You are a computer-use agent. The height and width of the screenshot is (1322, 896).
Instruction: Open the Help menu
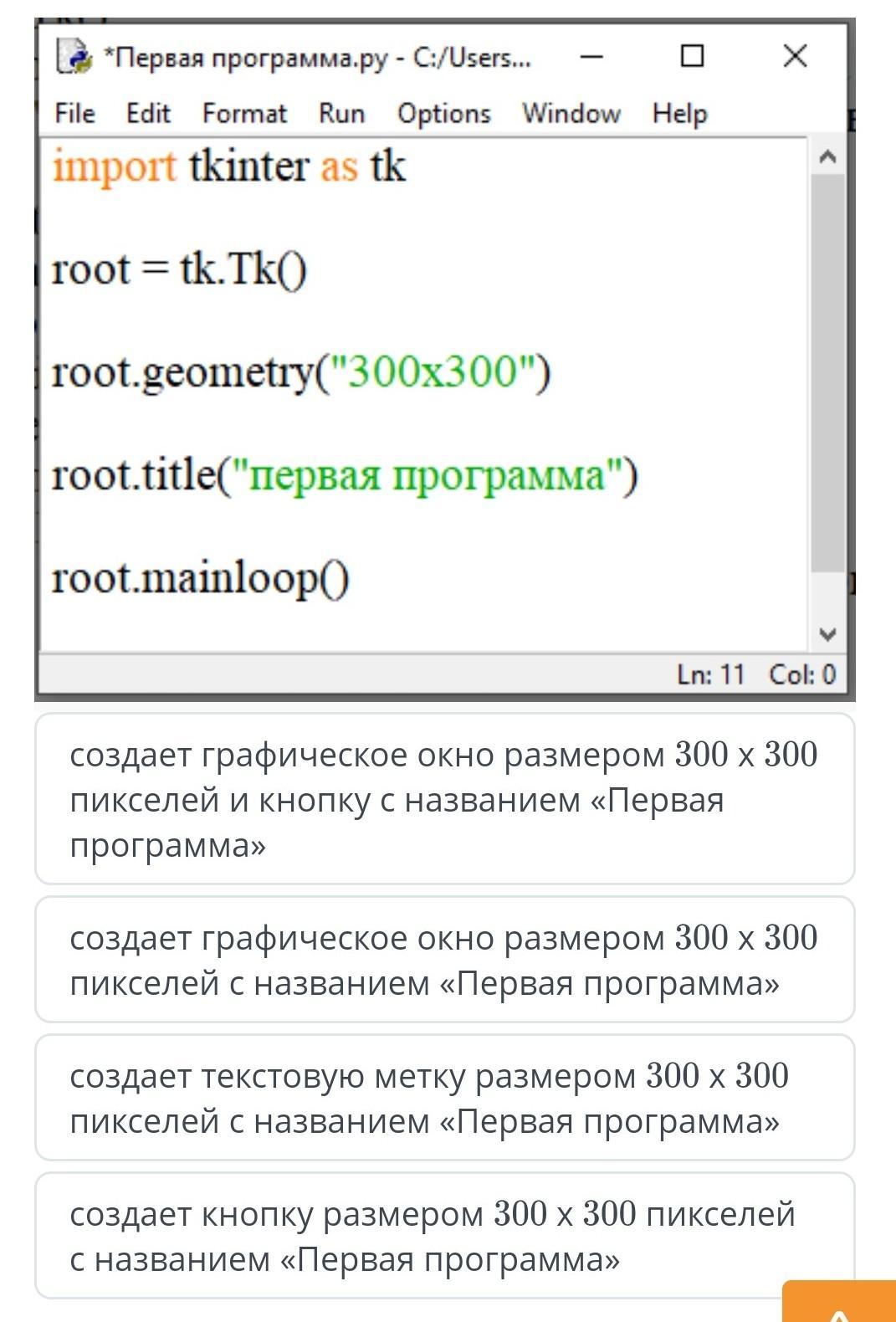[x=679, y=113]
